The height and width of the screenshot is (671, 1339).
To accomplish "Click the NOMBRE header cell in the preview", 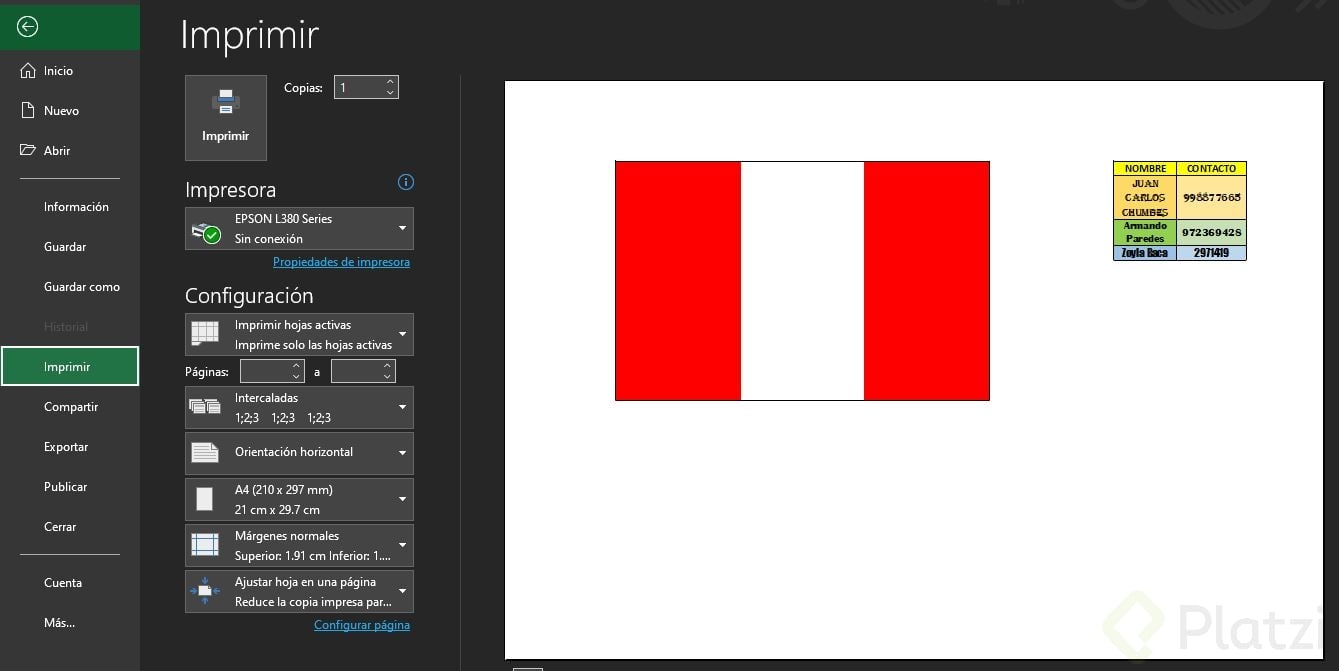I will point(1145,169).
